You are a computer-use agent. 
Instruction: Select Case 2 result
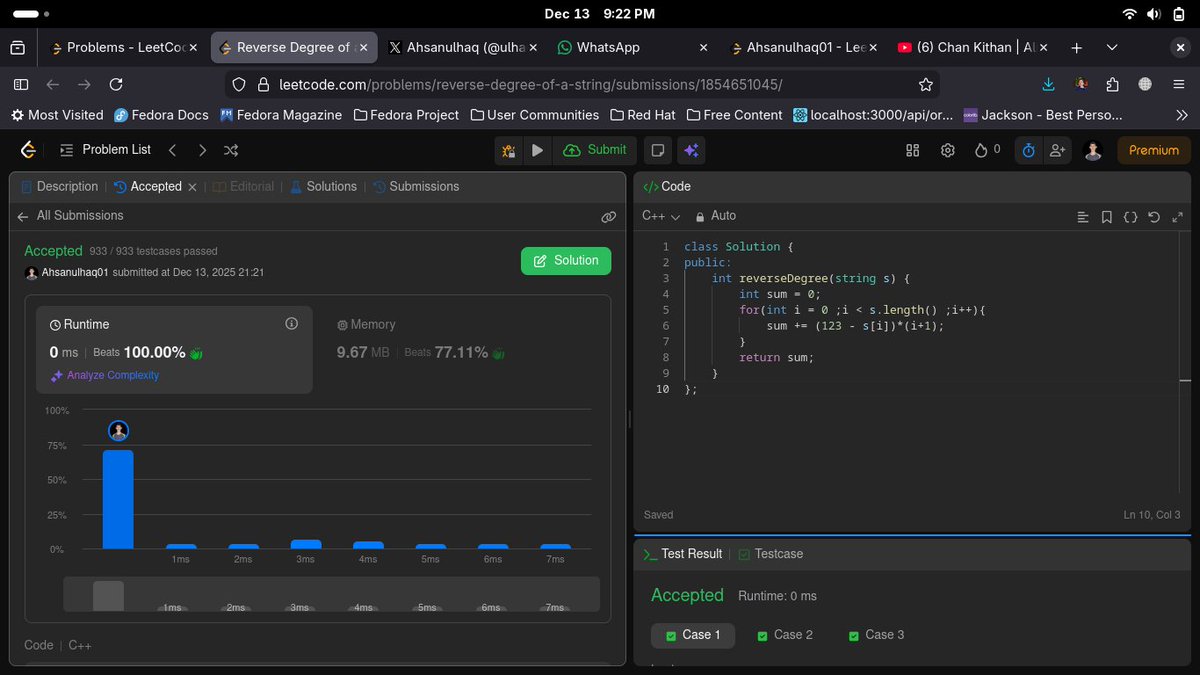785,635
